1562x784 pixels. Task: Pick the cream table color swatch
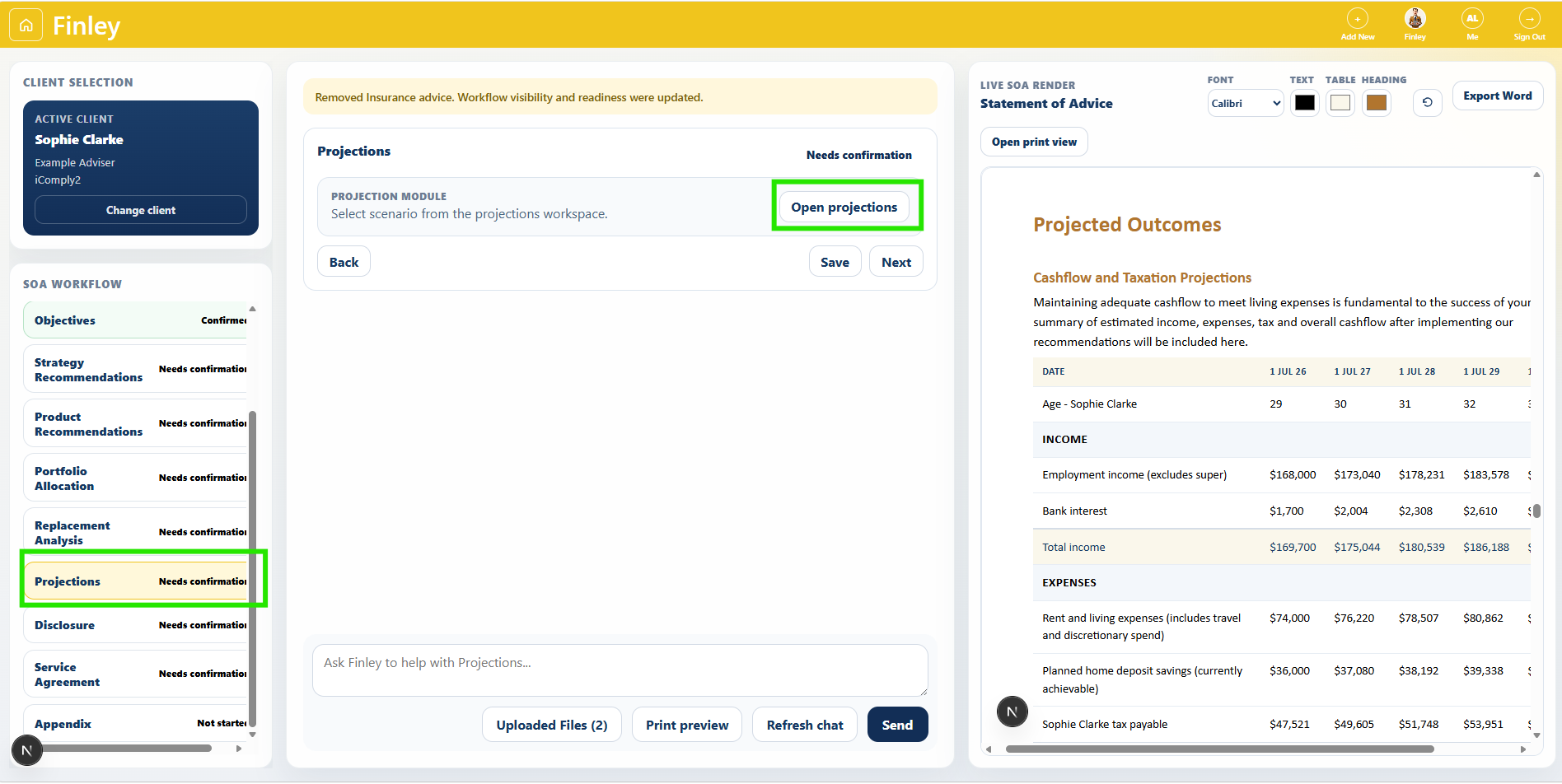click(x=1340, y=103)
